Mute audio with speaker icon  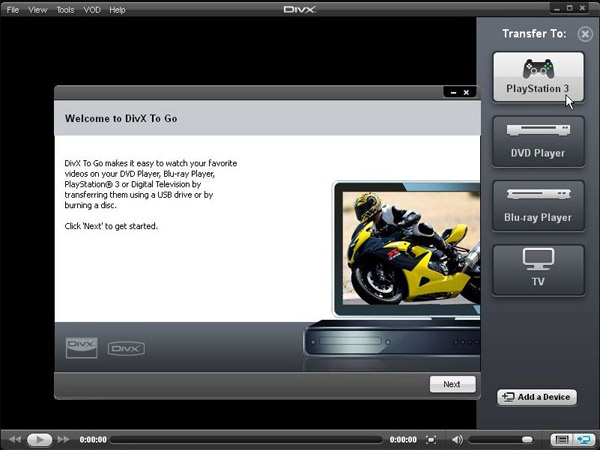[457, 440]
